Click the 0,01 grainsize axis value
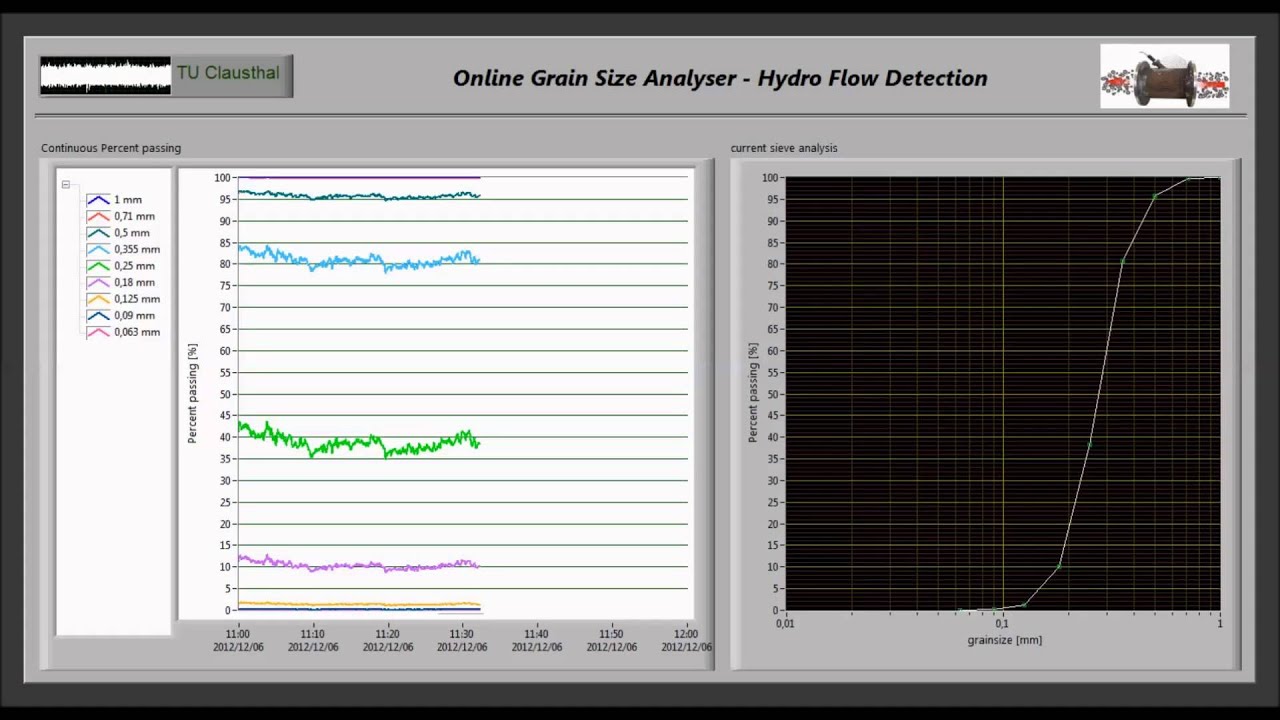The image size is (1280, 720). [785, 624]
